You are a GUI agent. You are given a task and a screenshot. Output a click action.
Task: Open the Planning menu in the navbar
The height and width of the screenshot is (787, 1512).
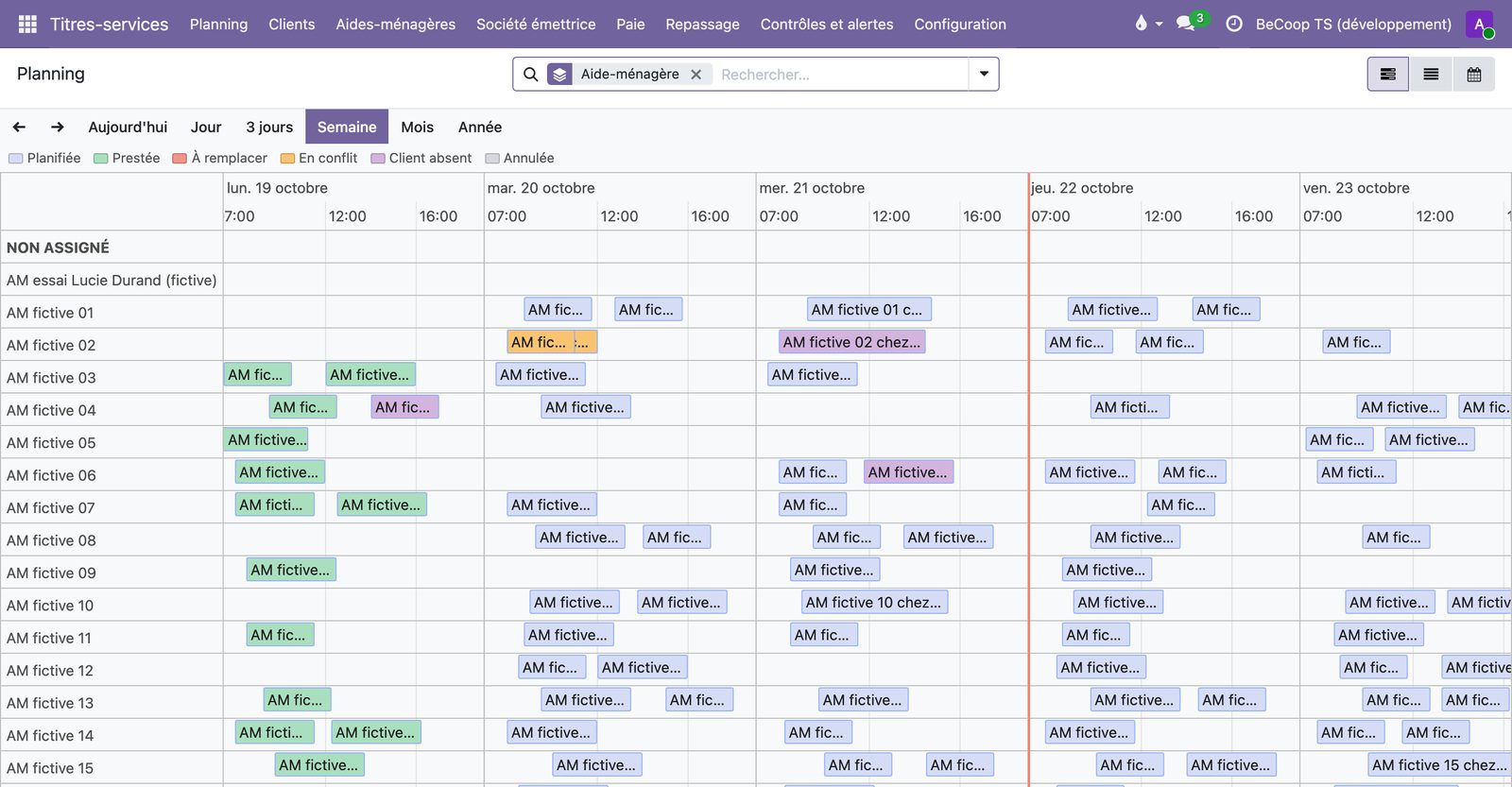point(218,24)
